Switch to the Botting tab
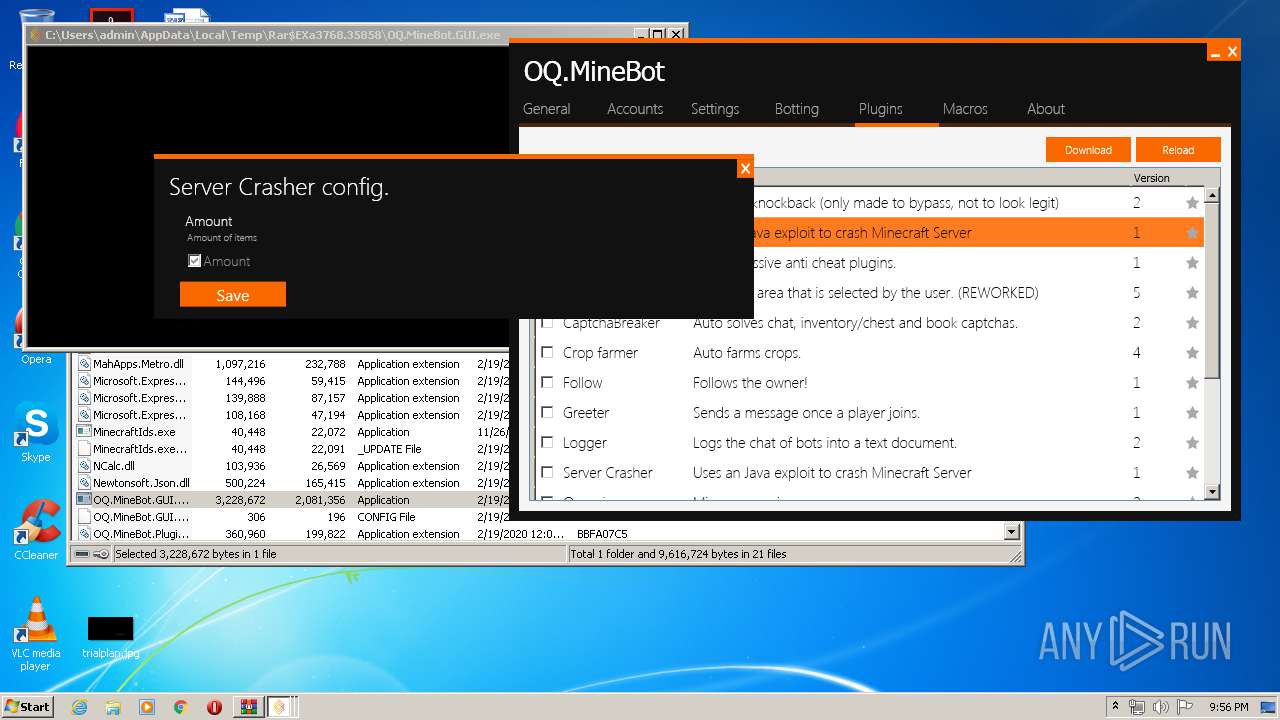 [x=797, y=109]
